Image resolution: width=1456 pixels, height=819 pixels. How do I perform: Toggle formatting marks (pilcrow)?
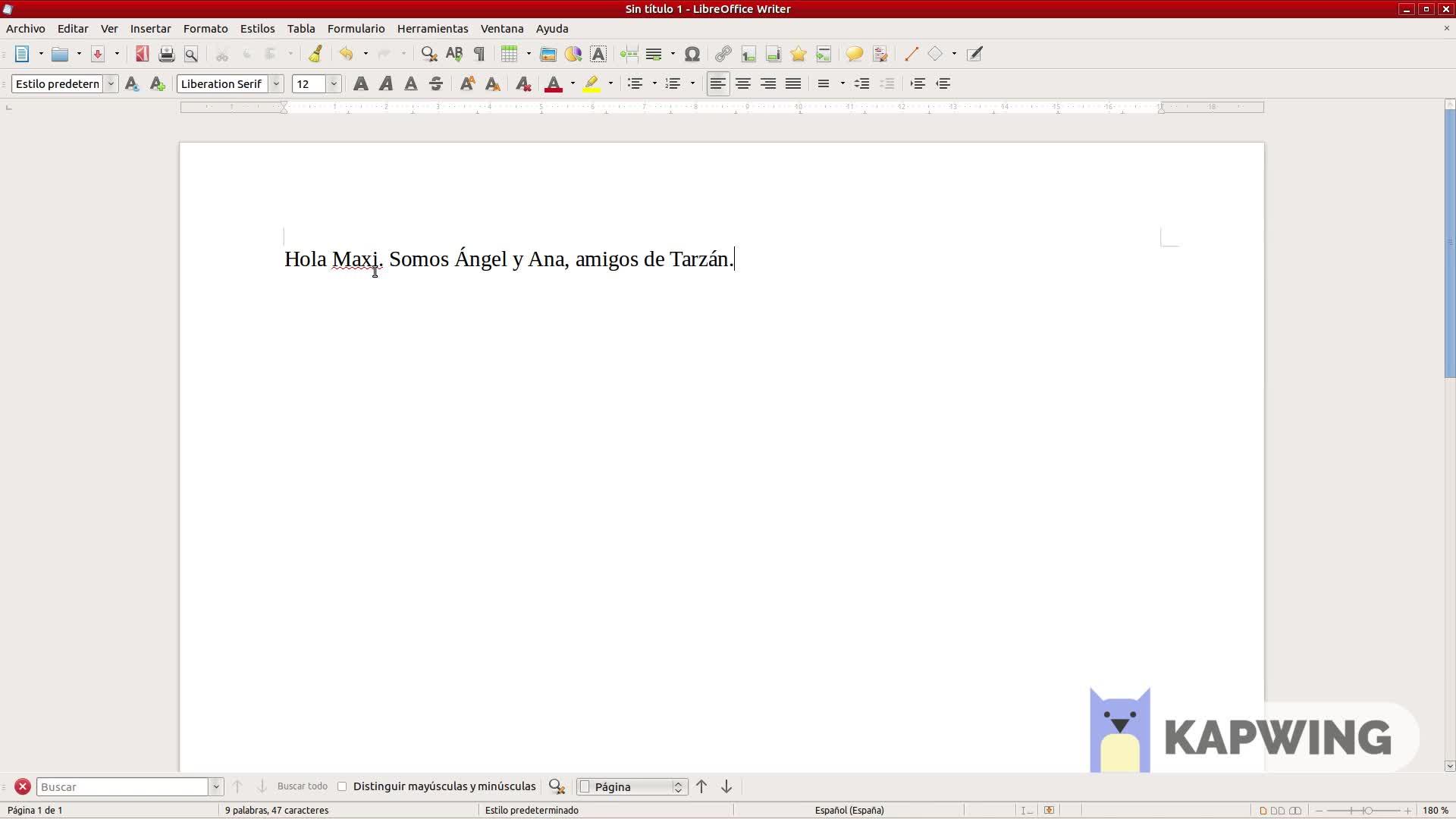coord(479,54)
